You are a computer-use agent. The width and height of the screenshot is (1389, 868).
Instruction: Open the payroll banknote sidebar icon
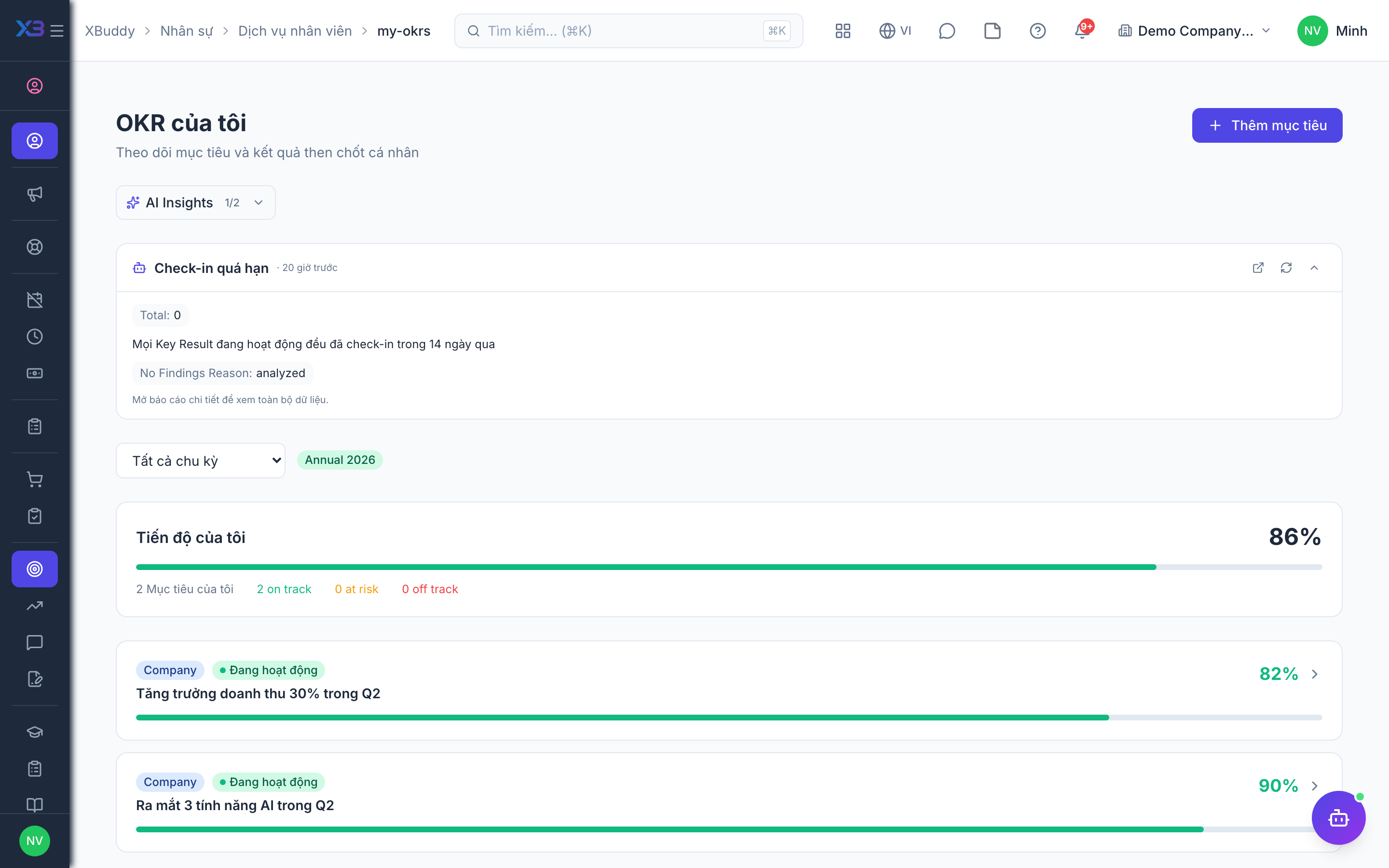34,373
